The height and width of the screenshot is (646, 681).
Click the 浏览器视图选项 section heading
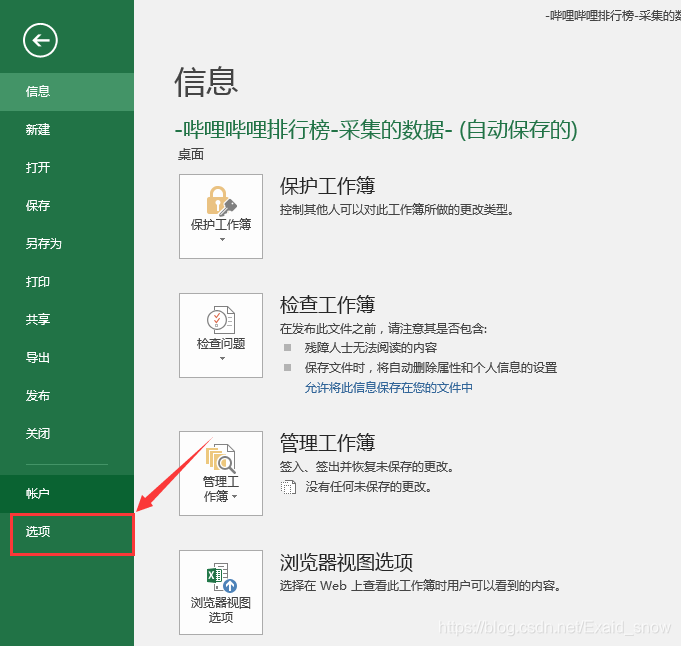tap(346, 562)
